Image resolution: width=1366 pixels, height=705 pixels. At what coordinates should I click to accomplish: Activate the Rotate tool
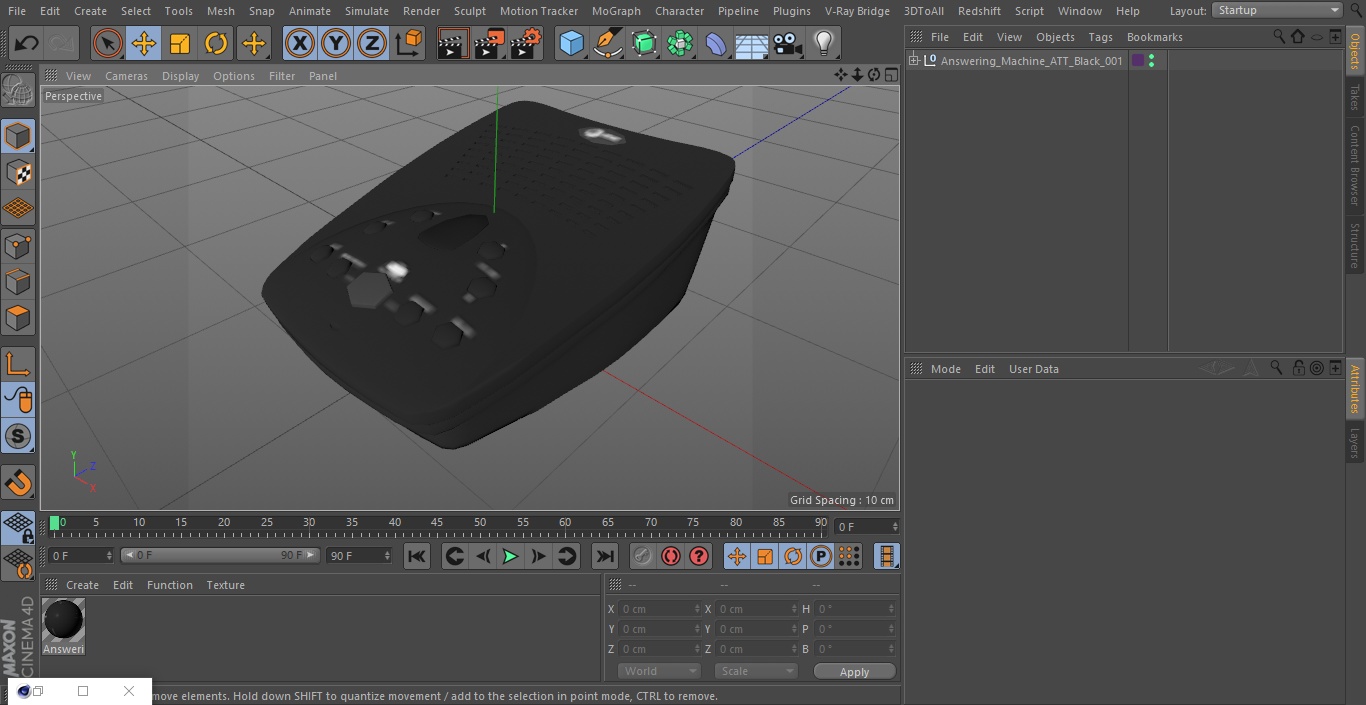coord(216,43)
